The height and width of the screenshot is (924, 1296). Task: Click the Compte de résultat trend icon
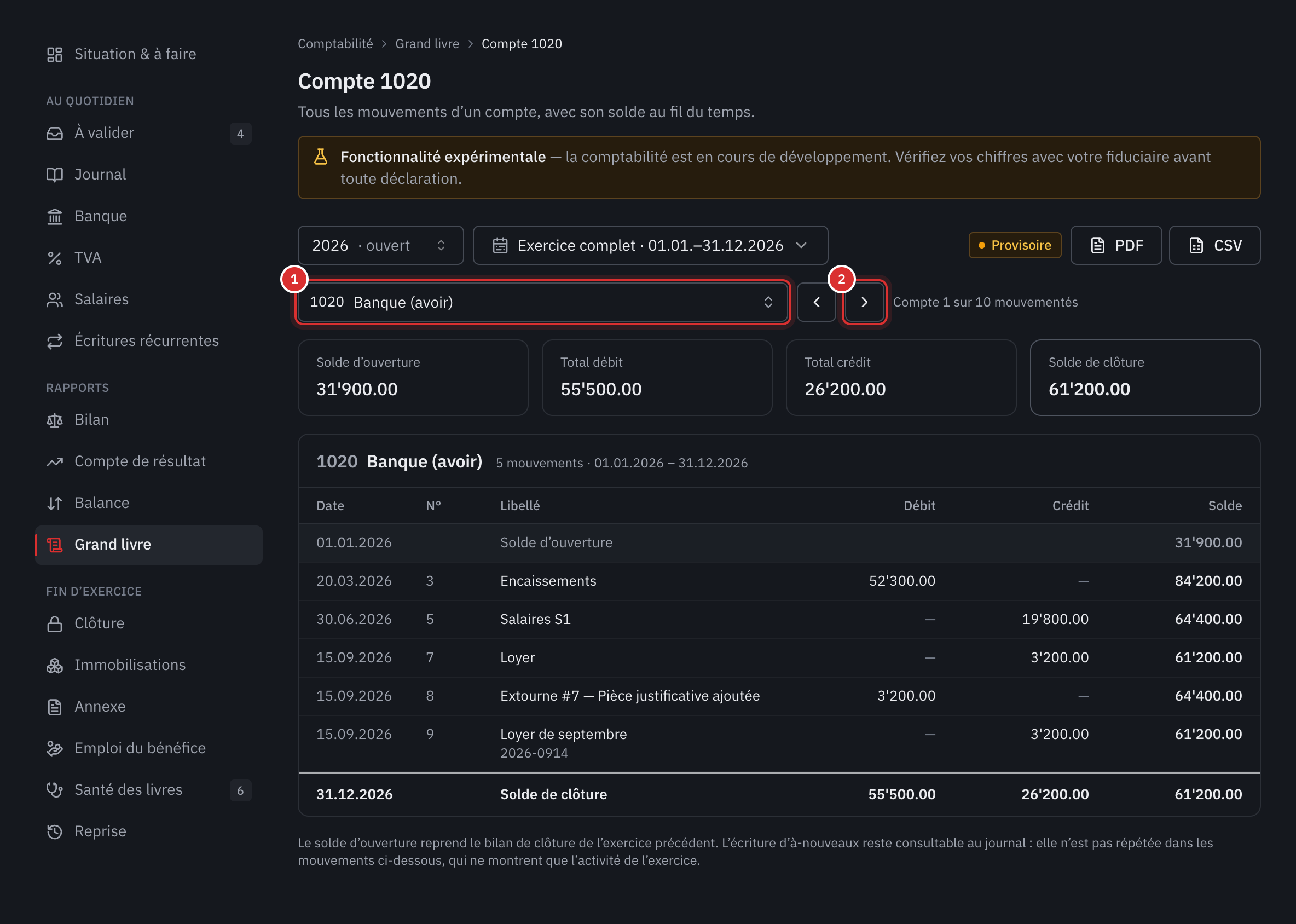pyautogui.click(x=55, y=461)
